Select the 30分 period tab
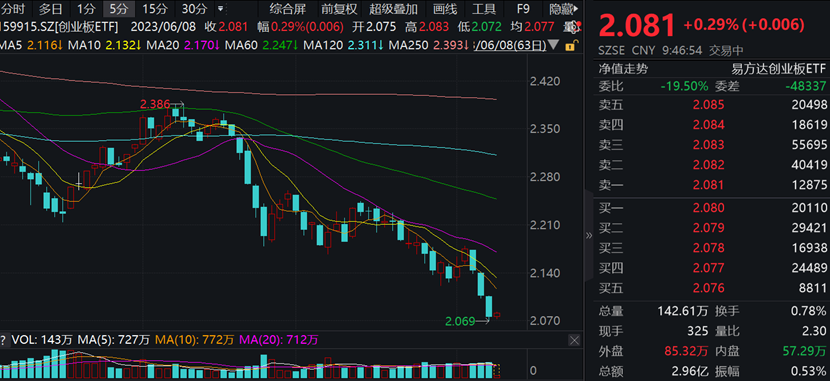Viewport: 830px width, 381px height. [x=194, y=8]
